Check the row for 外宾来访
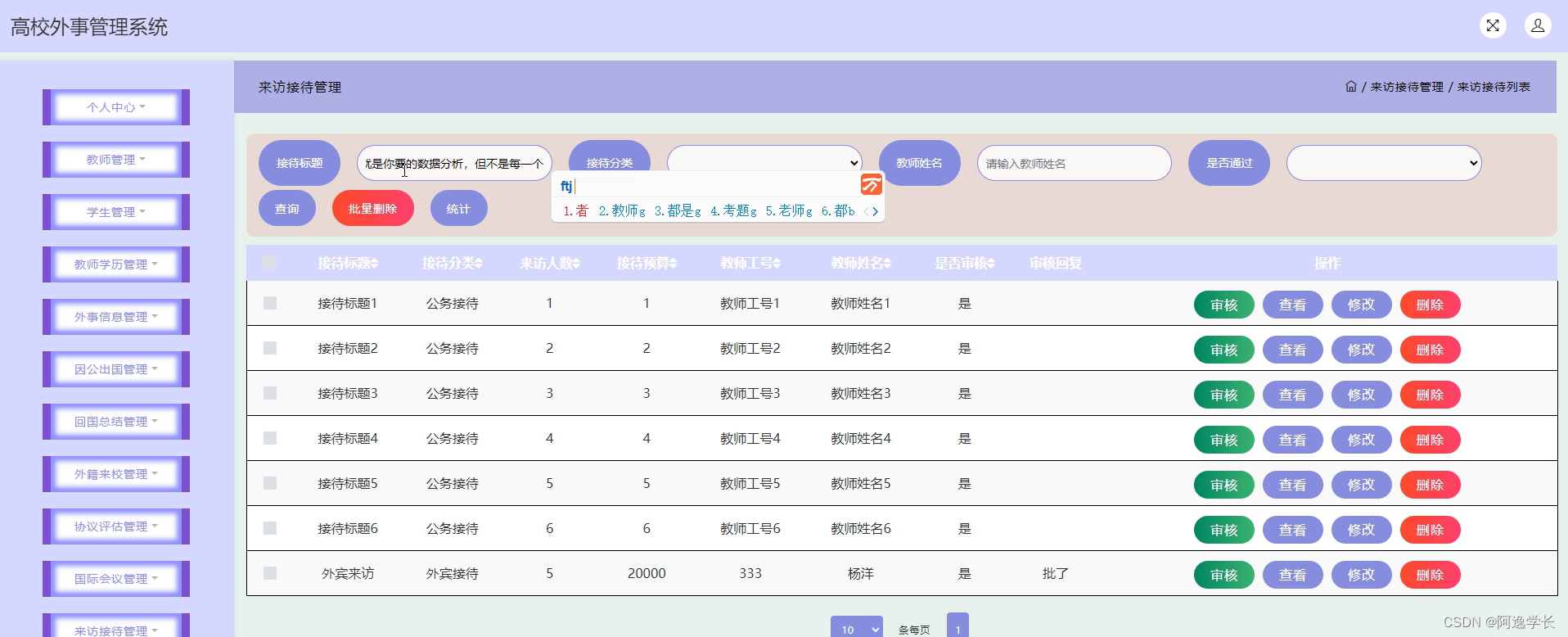Image resolution: width=1568 pixels, height=637 pixels. (x=270, y=573)
